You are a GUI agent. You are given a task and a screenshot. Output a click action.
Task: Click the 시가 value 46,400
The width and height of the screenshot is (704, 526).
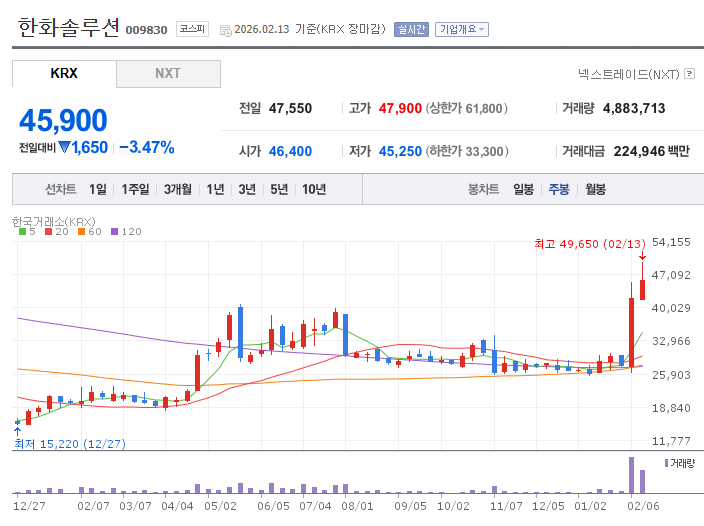point(290,151)
